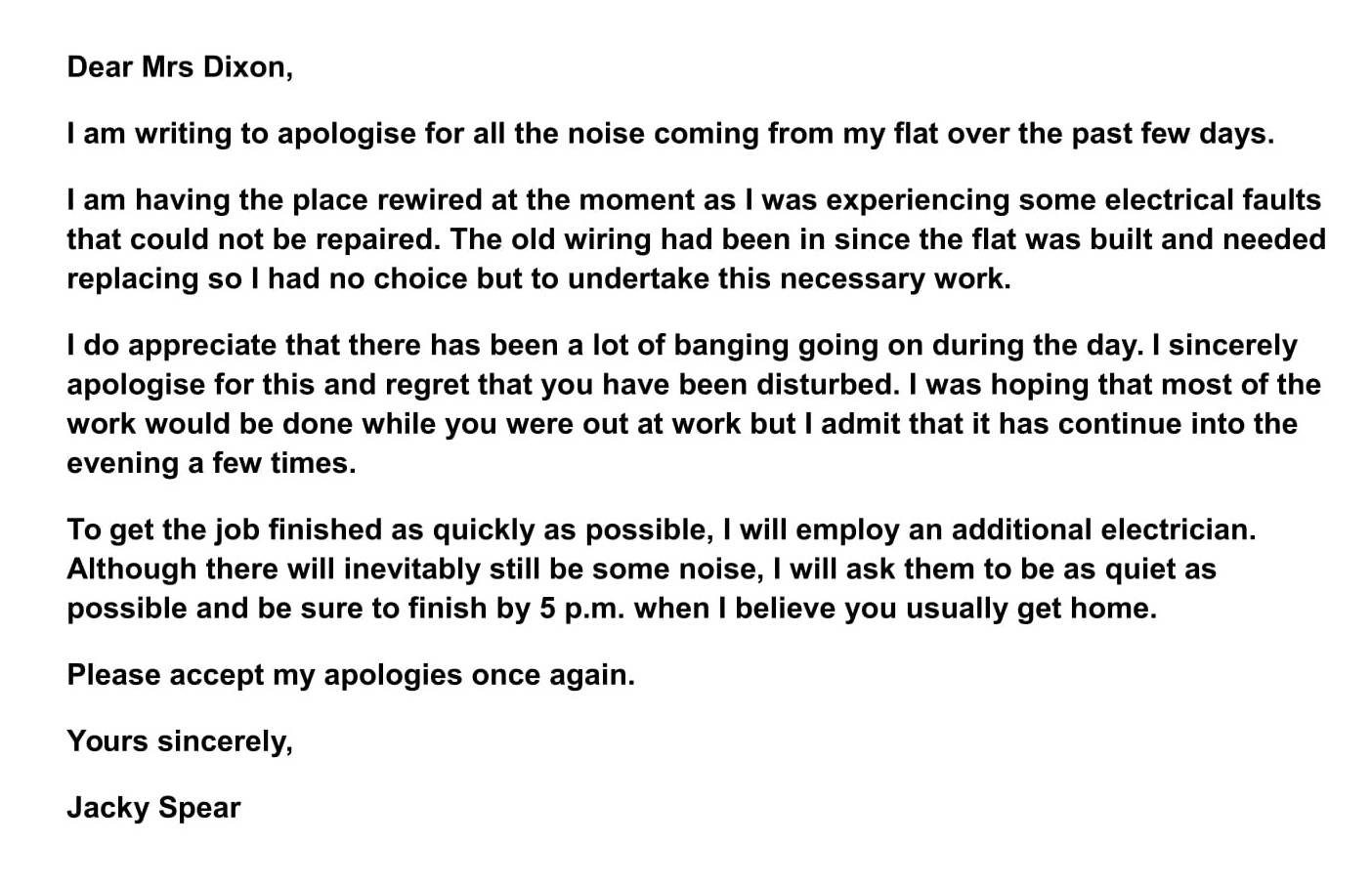Click the phrase "evening a few times"

(x=210, y=462)
